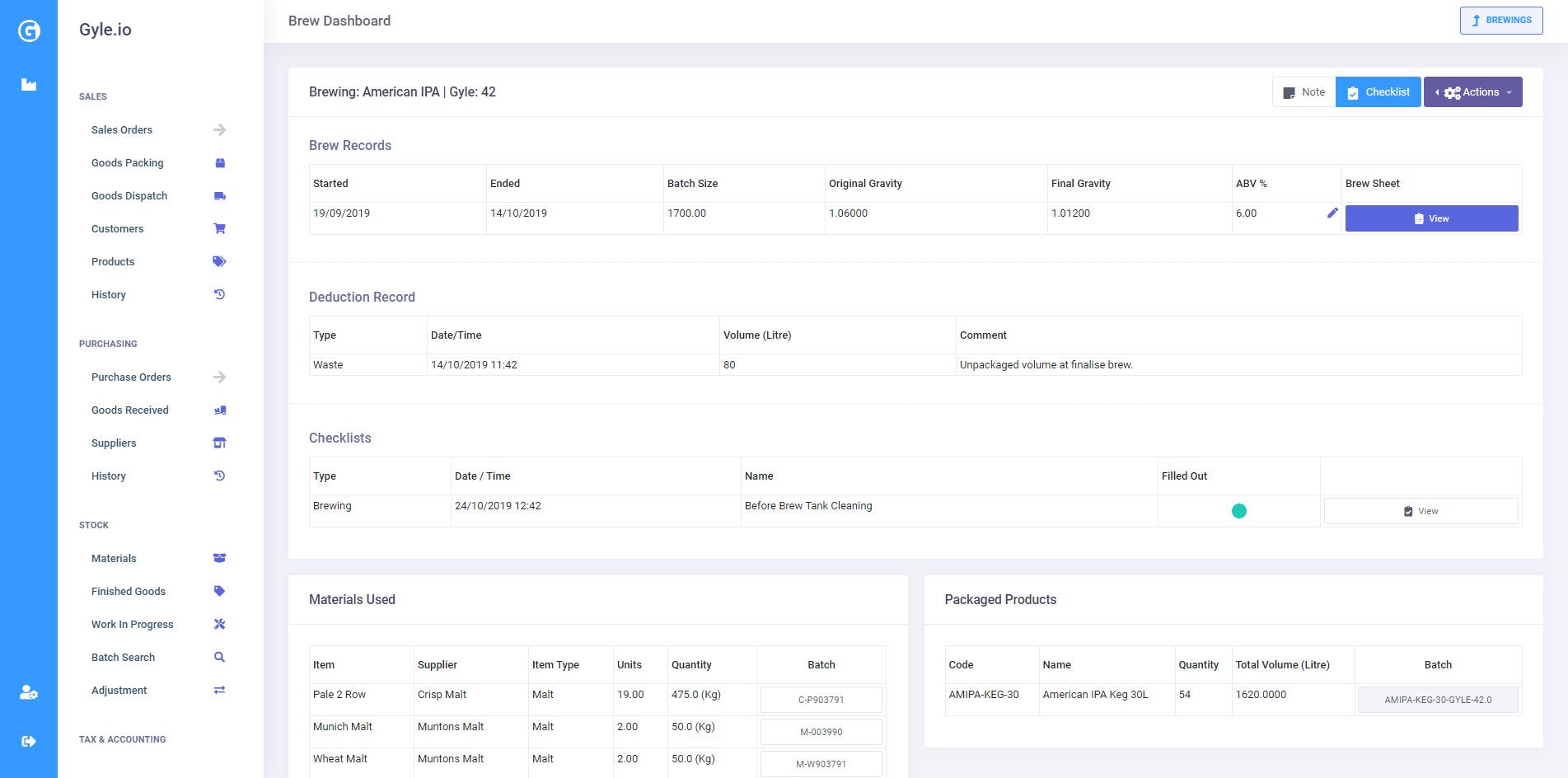Screen dimensions: 1568x778
Task: Expand the Purchase Orders menu arrow
Action: 219,377
